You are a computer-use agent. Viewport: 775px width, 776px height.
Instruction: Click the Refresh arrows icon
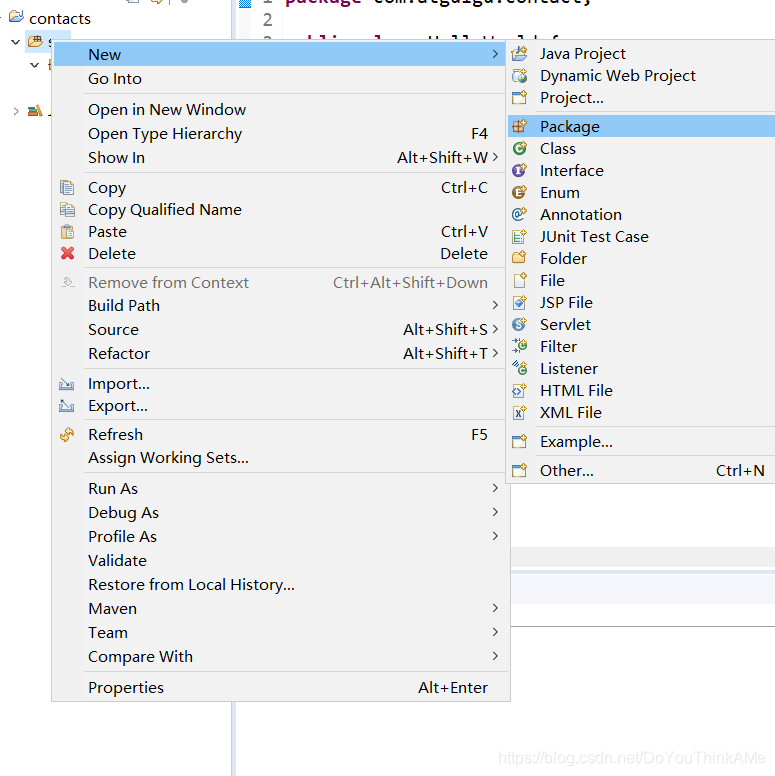(x=67, y=435)
